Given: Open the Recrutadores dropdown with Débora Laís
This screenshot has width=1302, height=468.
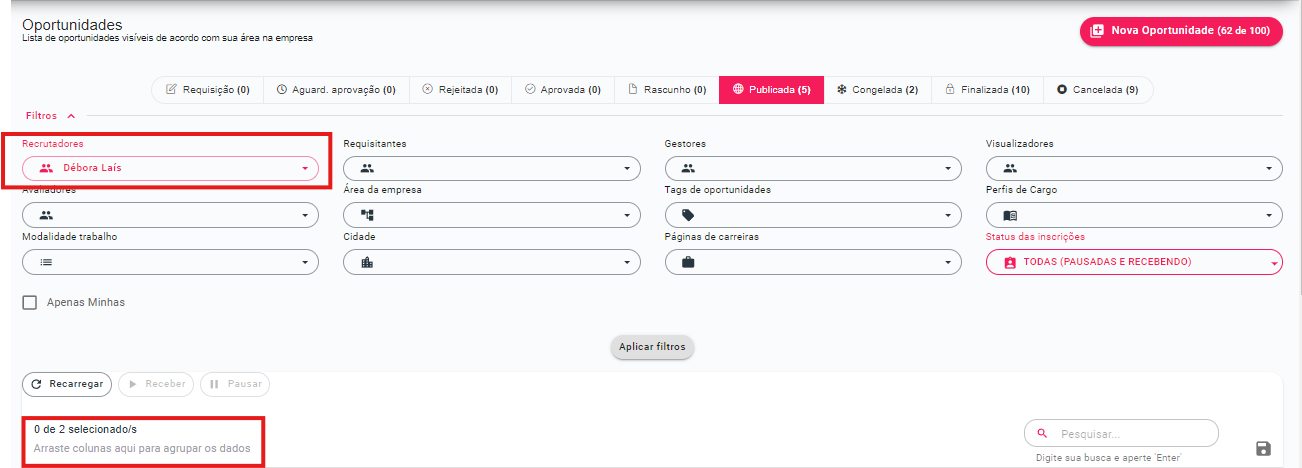Looking at the screenshot, I should coord(170,168).
